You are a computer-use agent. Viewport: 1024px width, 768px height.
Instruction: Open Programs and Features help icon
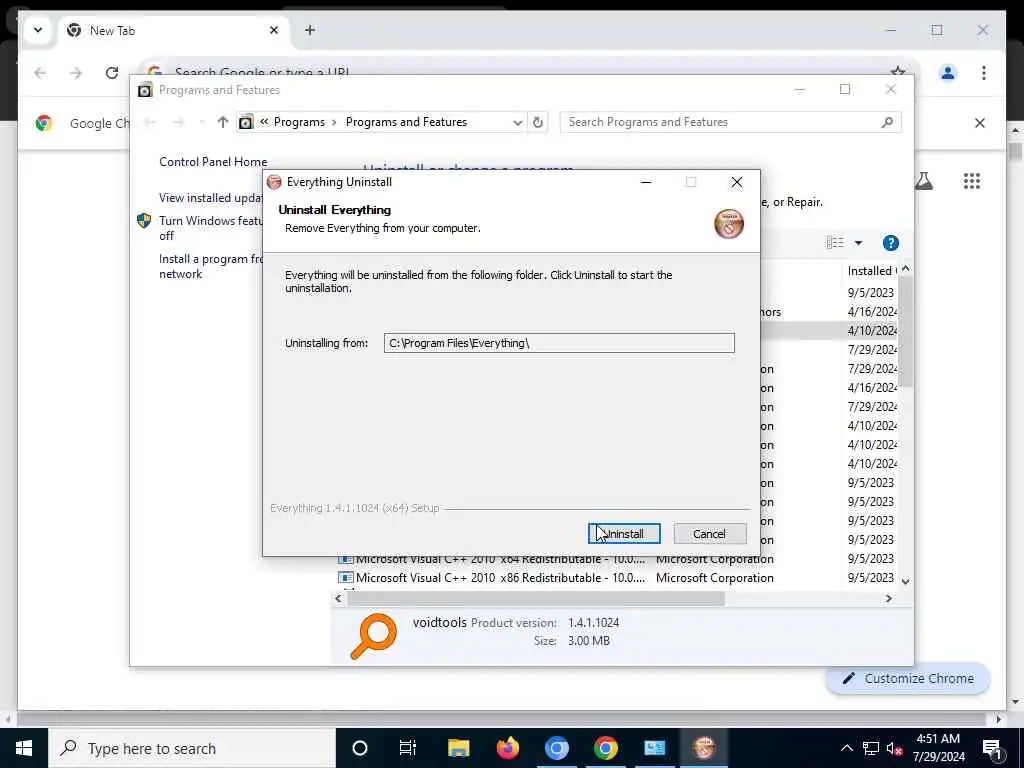click(891, 243)
